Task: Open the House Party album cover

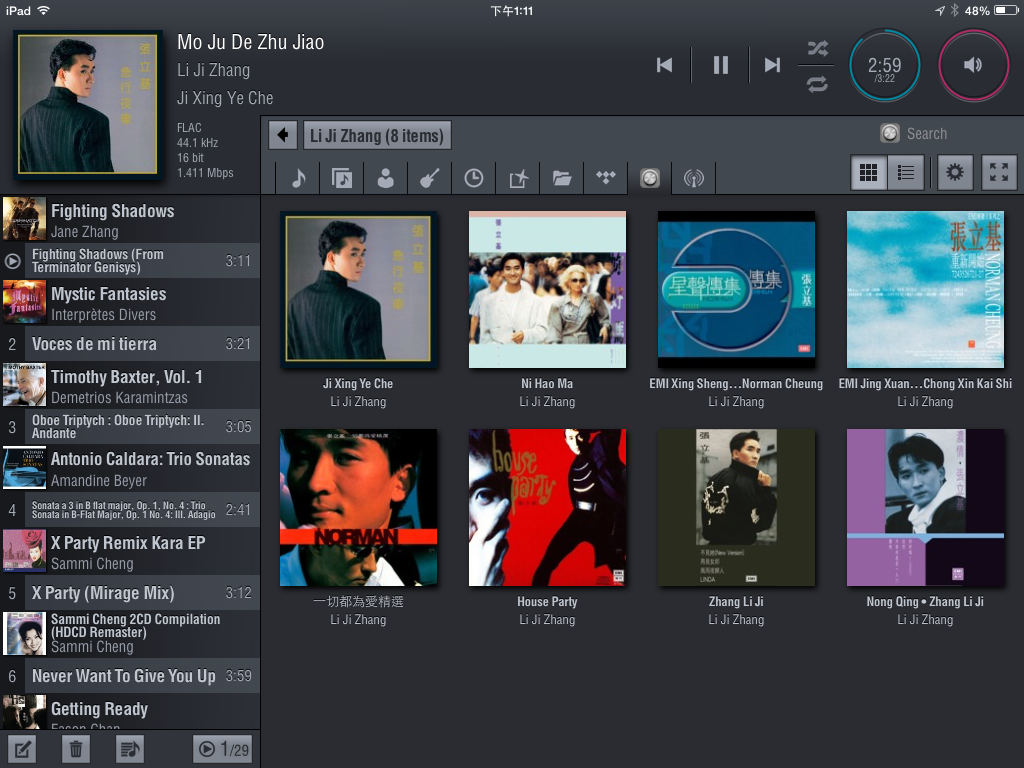Action: point(547,507)
